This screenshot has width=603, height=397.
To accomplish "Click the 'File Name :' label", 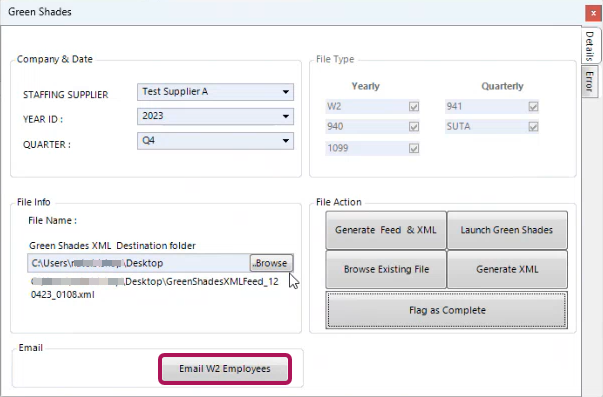I will tap(52, 220).
